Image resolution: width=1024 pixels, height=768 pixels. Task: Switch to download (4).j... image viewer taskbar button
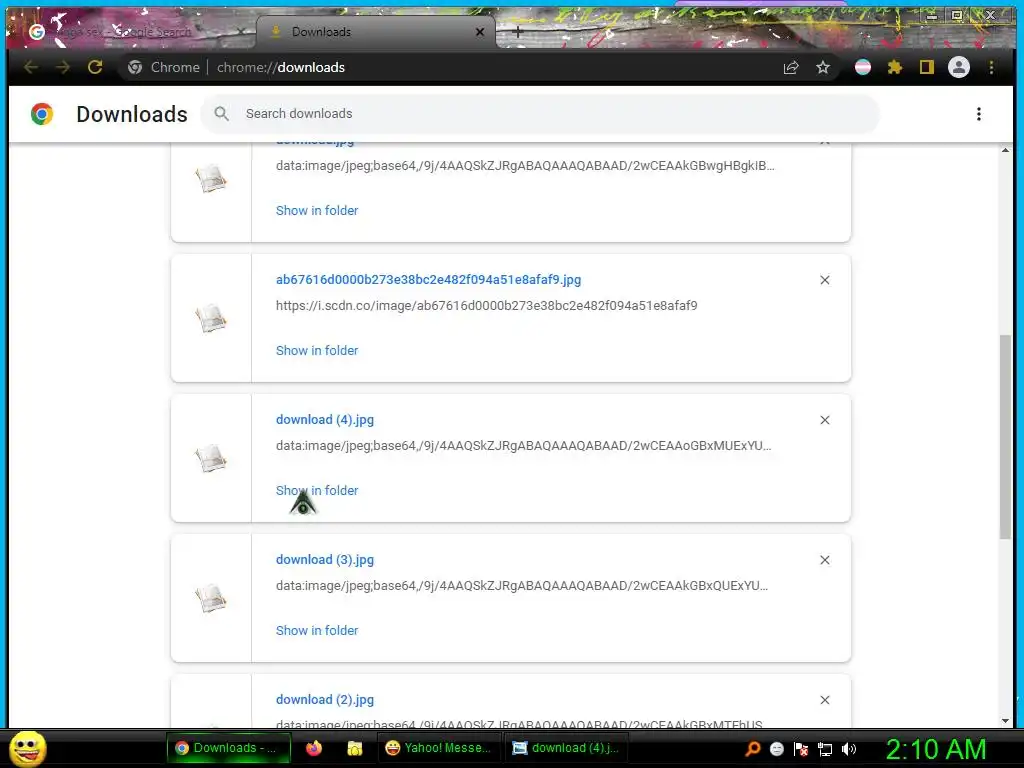[x=566, y=748]
